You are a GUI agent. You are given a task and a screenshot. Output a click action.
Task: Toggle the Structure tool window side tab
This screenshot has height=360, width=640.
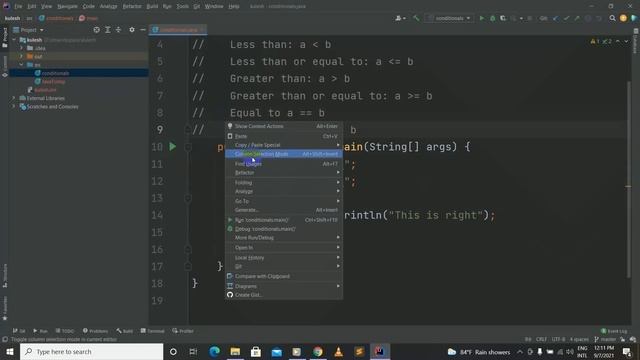point(4,276)
